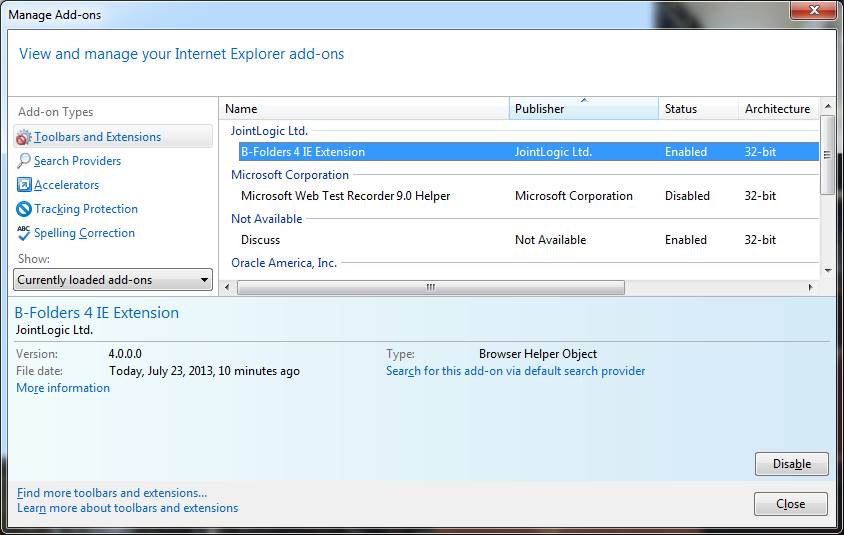Click the Accelerators arrow icon

24,185
